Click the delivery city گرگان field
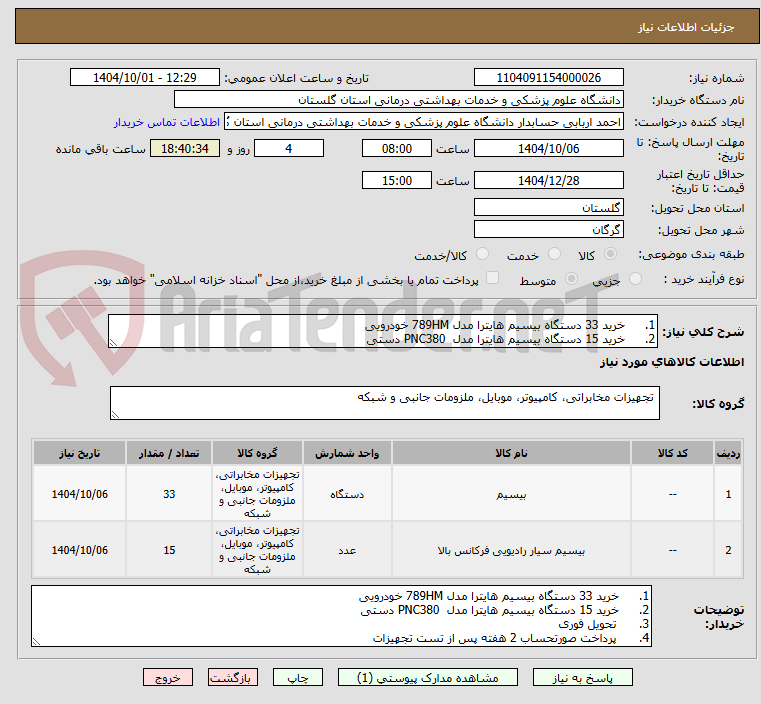The height and width of the screenshot is (704, 761). tap(548, 229)
